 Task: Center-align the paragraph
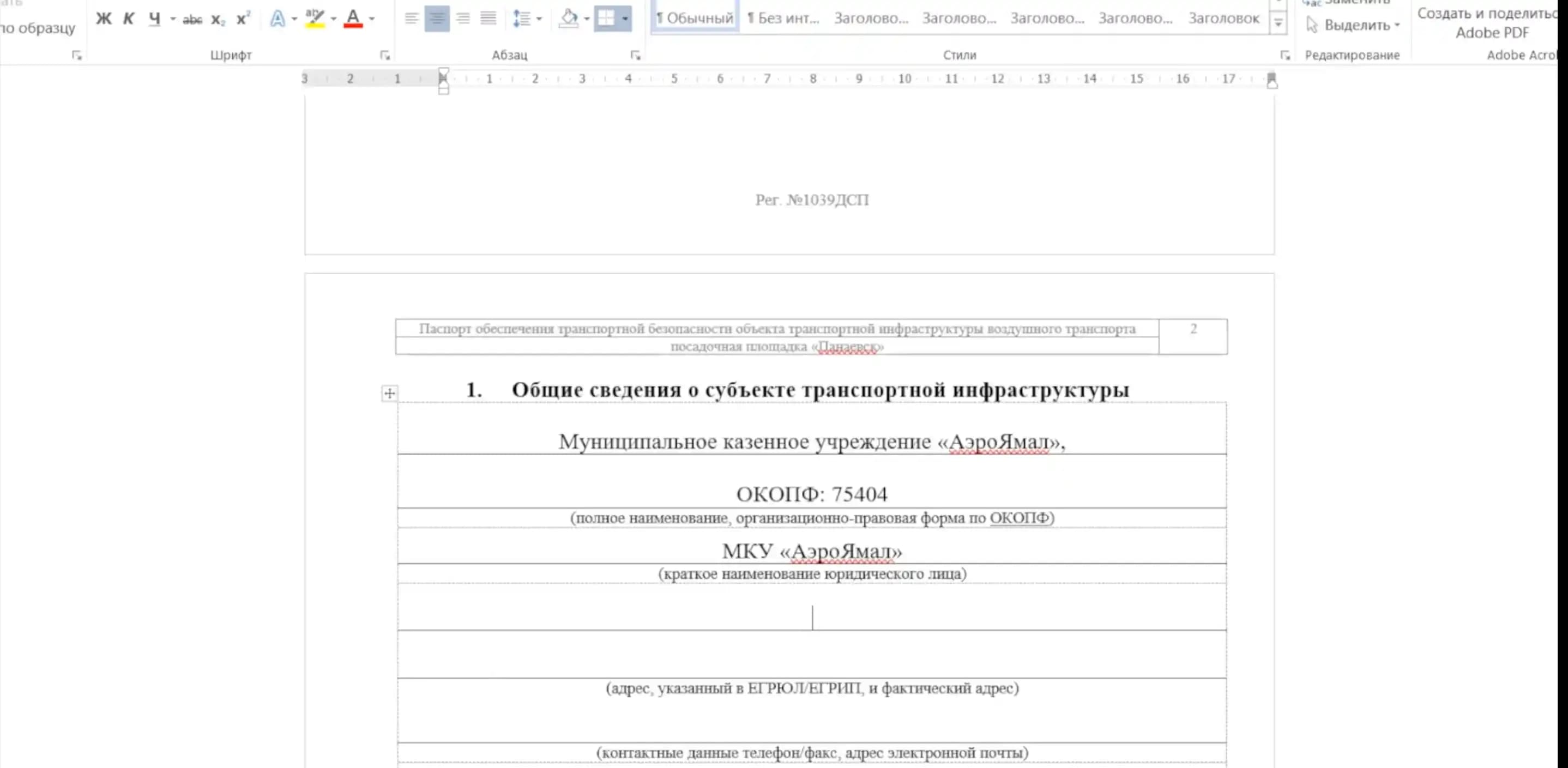(437, 18)
